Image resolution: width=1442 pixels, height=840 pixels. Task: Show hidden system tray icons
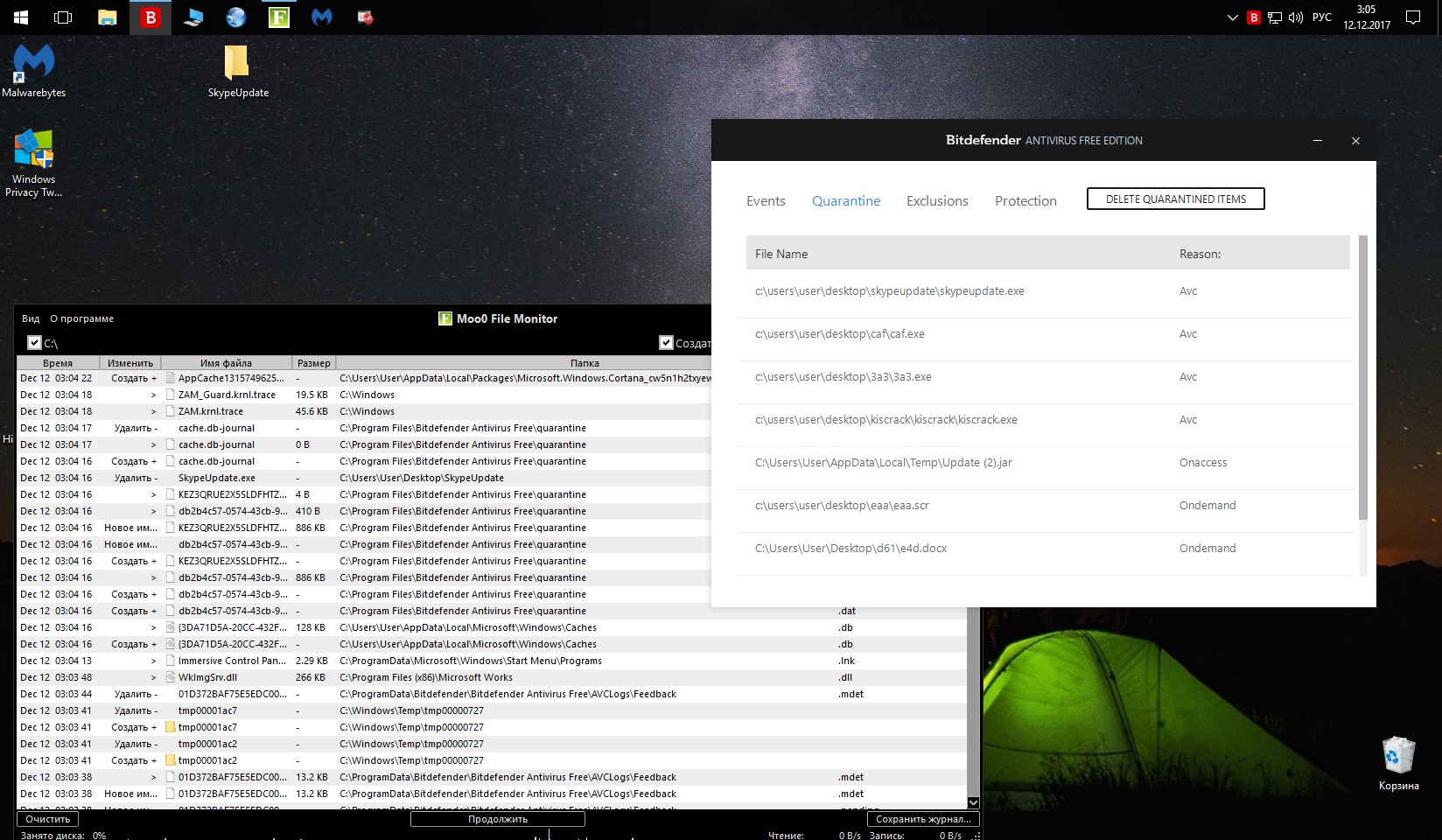pos(1232,17)
